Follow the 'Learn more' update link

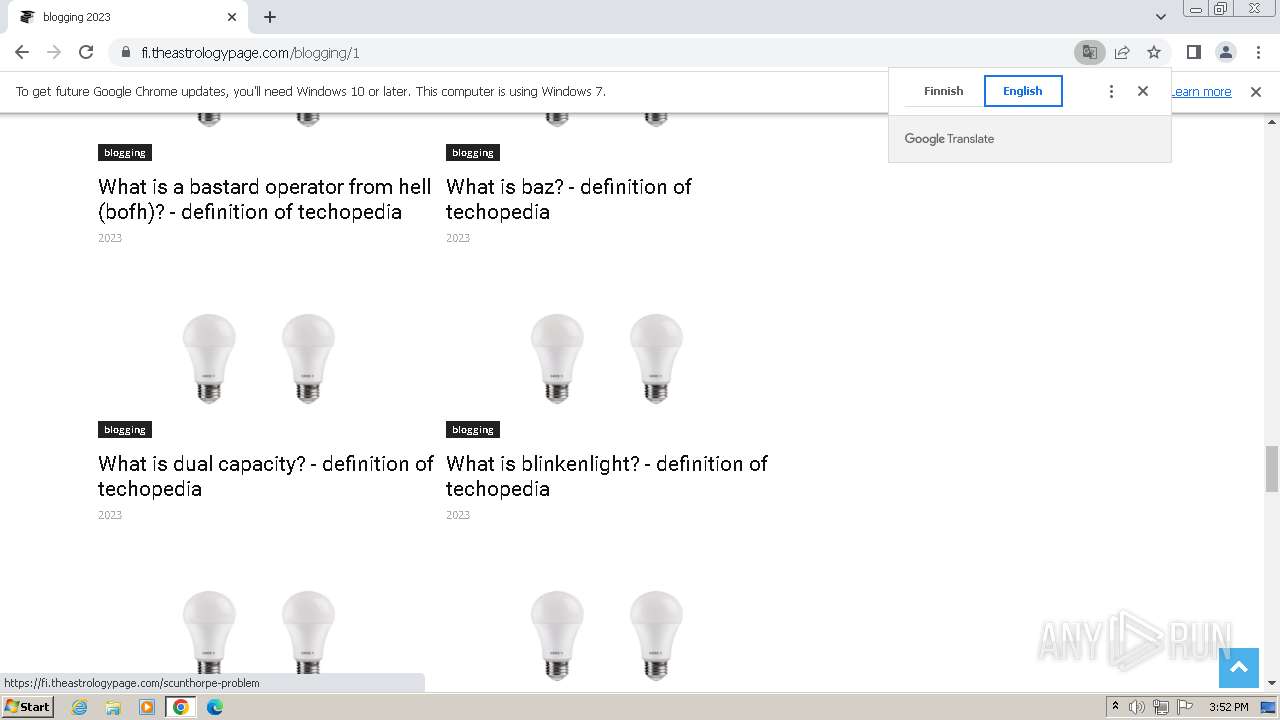click(x=1201, y=92)
